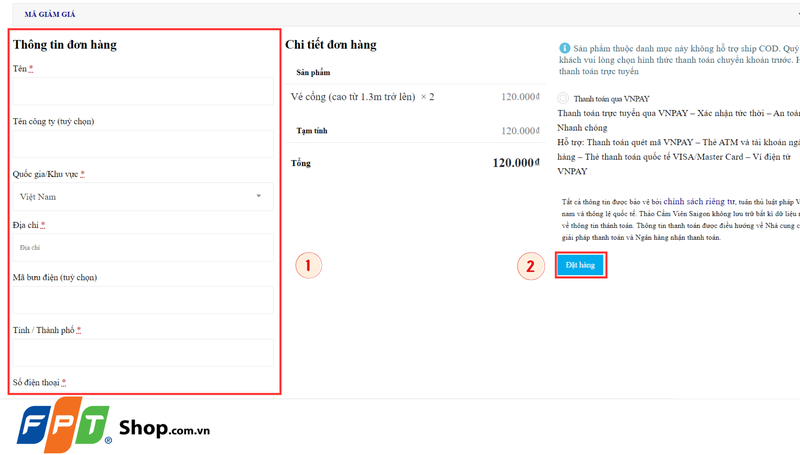
Task: Click the Đặt hàng order button
Action: click(x=581, y=265)
